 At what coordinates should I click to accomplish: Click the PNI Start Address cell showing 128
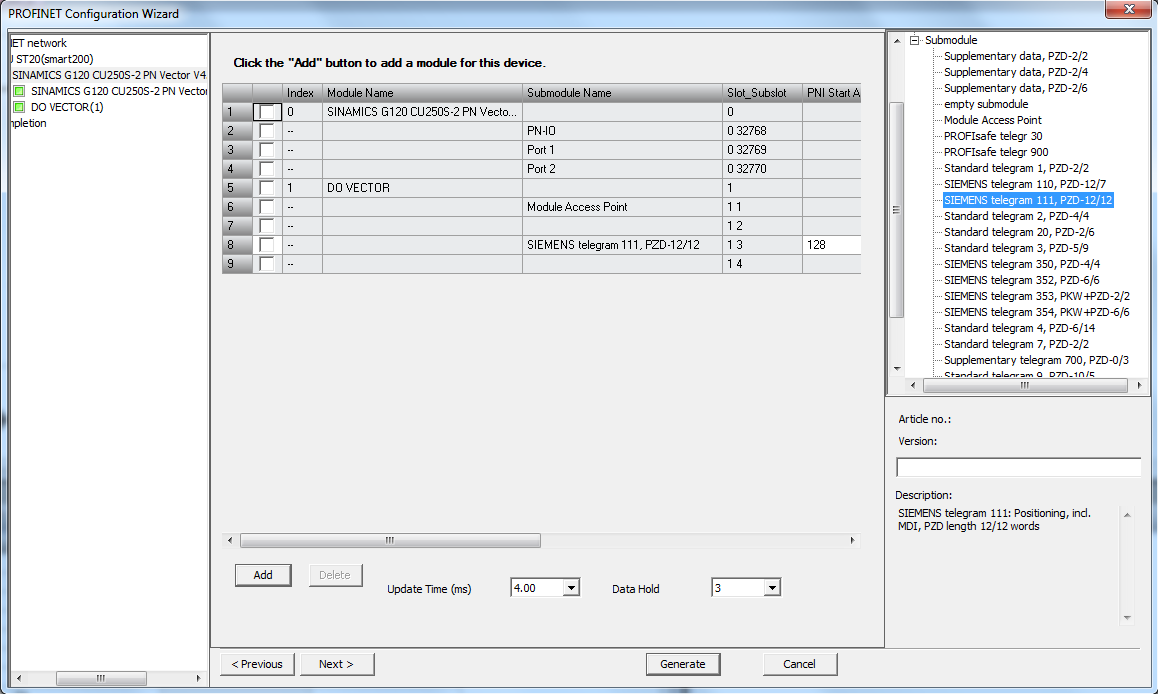(x=832, y=244)
